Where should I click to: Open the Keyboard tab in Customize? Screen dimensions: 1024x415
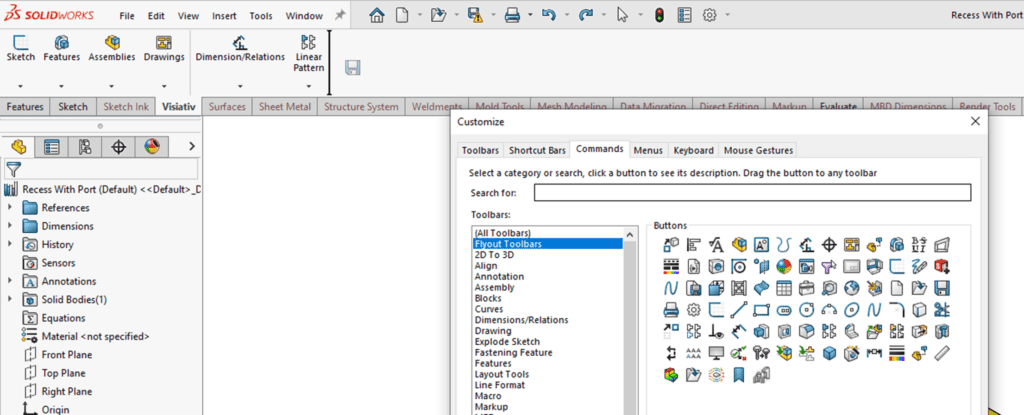click(x=693, y=150)
